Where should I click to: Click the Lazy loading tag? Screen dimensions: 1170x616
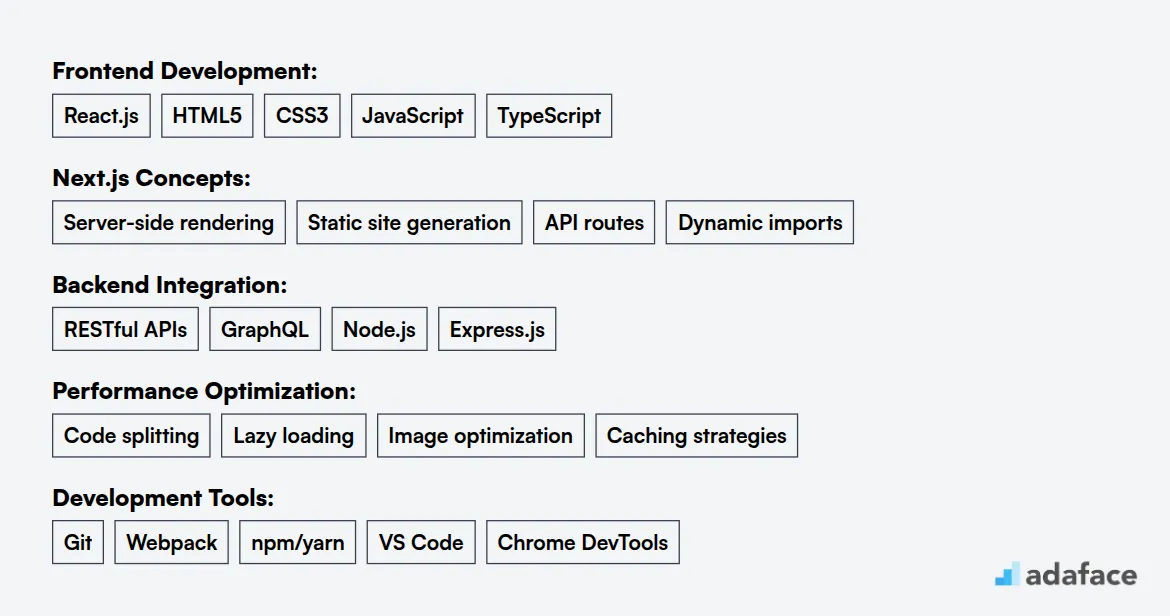point(294,436)
